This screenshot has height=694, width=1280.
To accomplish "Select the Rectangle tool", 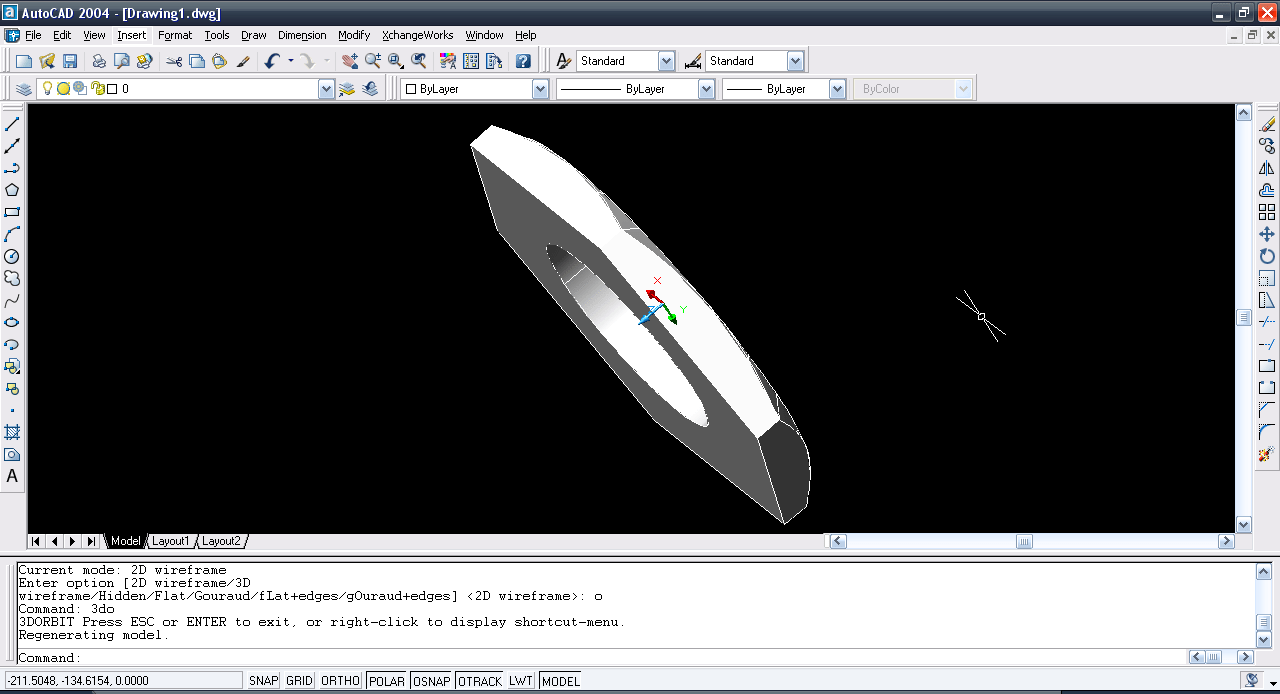I will [x=12, y=212].
